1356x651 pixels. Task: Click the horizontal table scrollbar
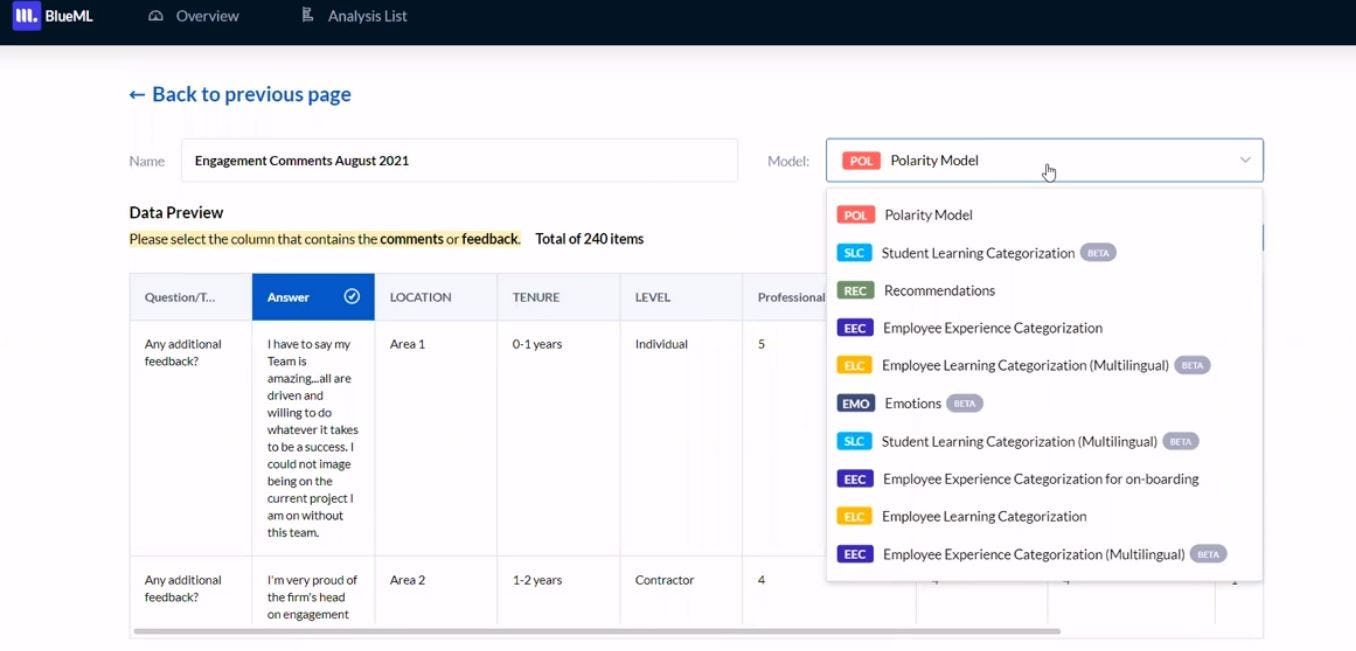596,631
